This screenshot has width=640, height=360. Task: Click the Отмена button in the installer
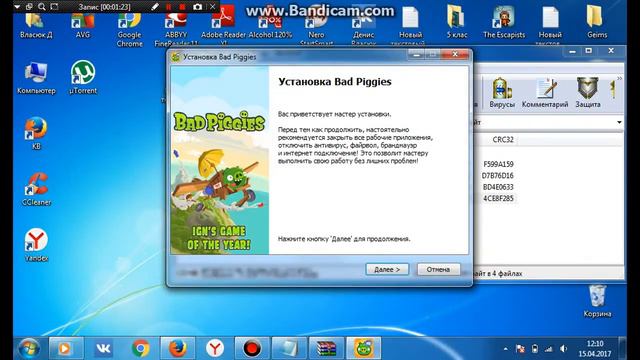(438, 269)
